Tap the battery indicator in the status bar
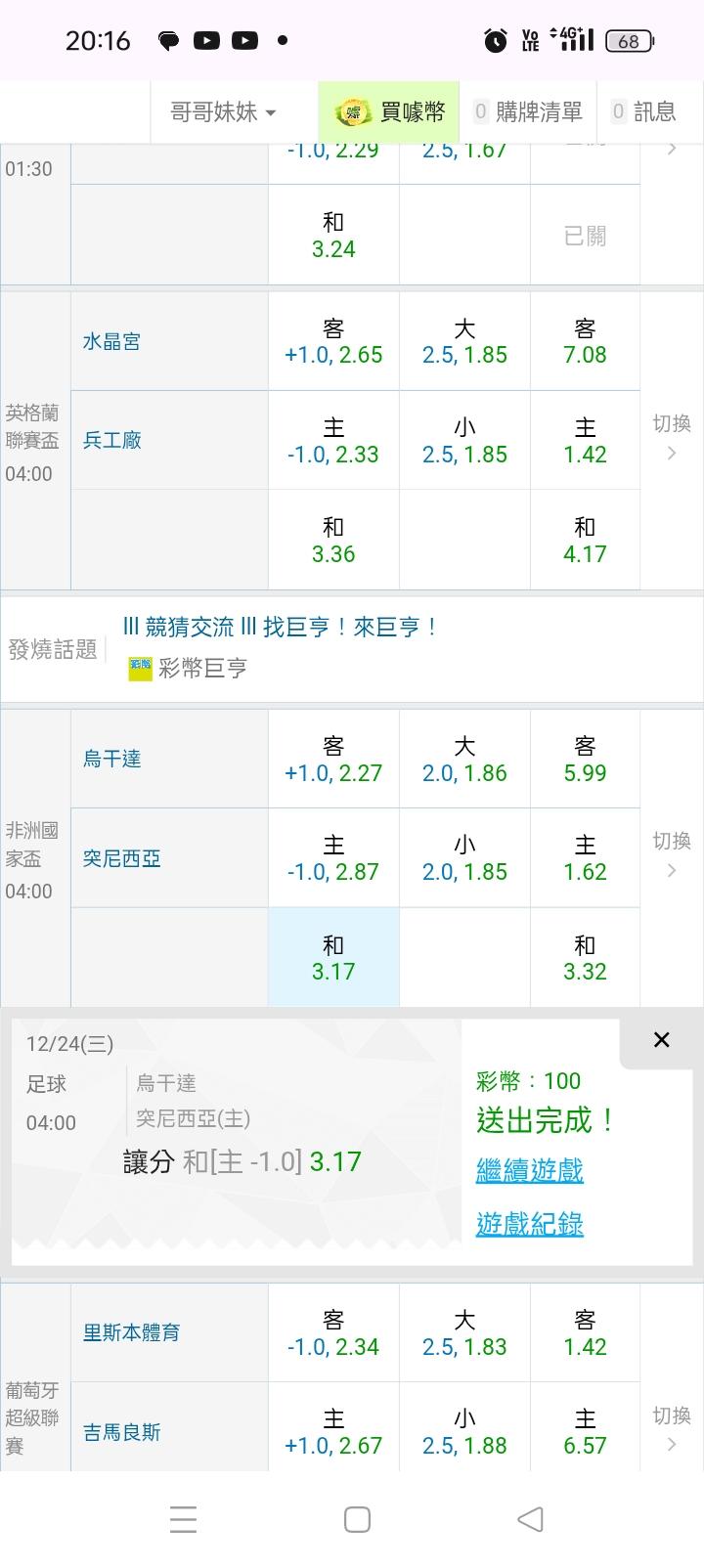Viewport: 704px width, 1568px height. click(629, 40)
